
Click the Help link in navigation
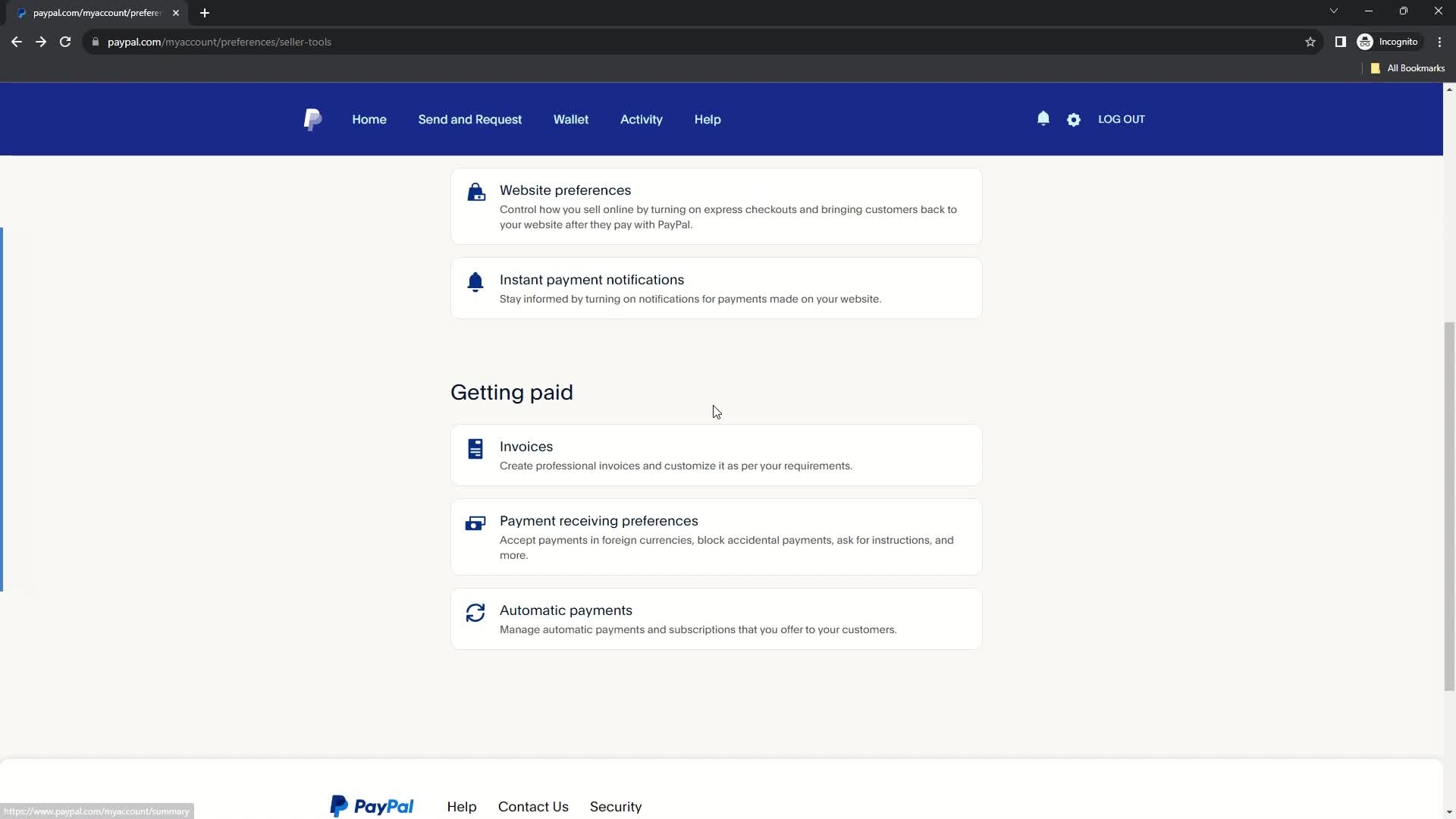pyautogui.click(x=707, y=119)
